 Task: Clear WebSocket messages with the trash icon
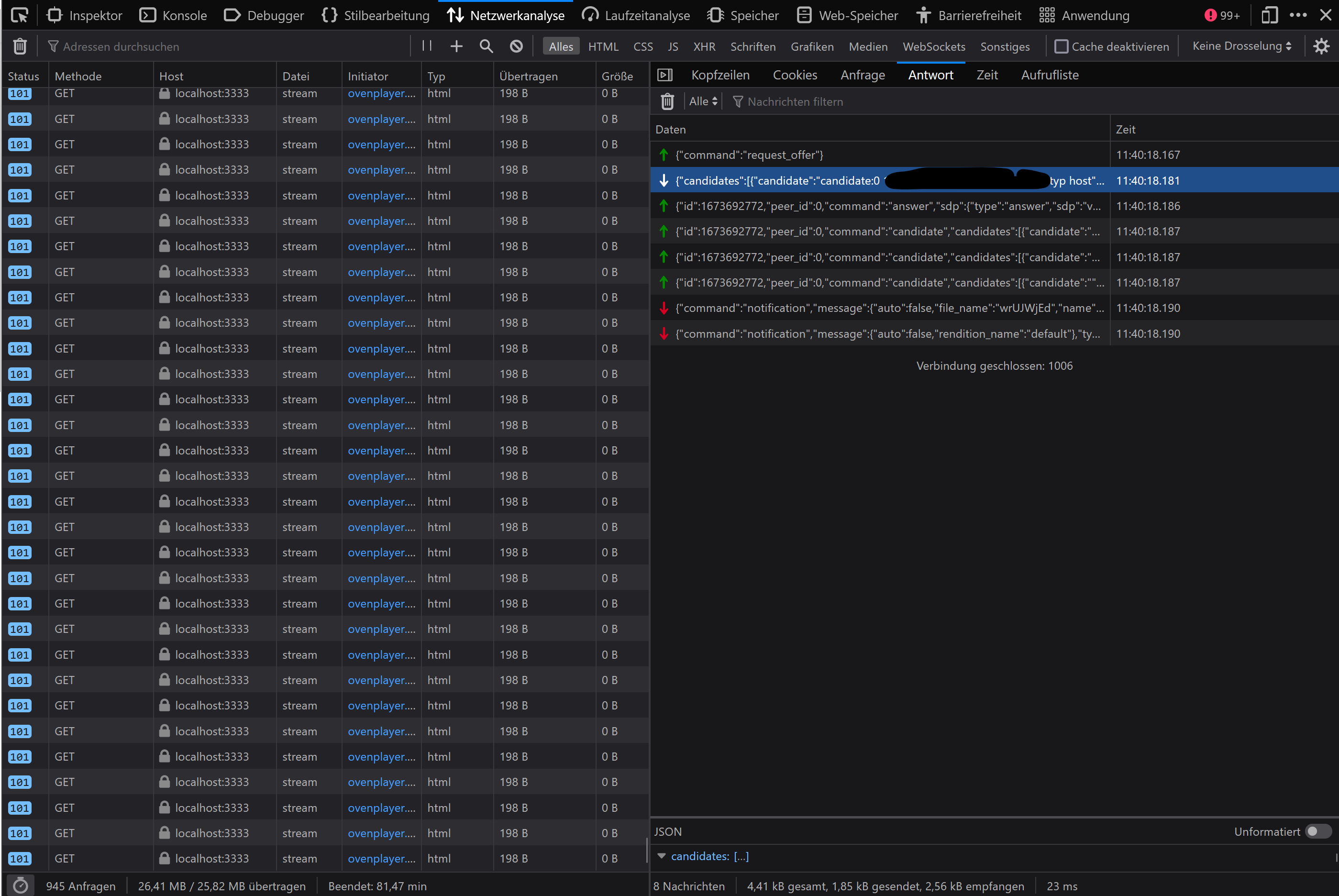click(667, 101)
